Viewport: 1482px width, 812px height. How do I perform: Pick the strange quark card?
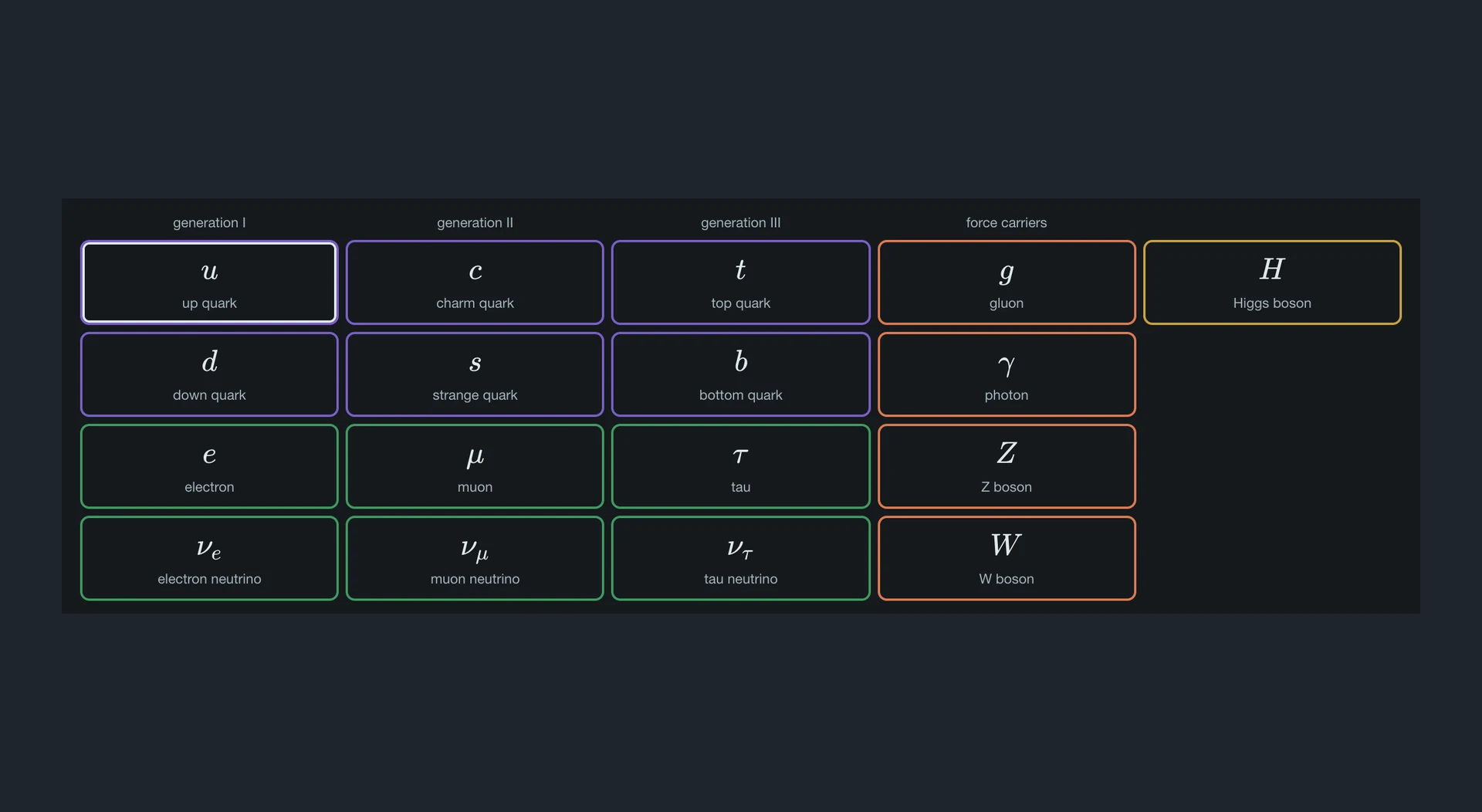pos(475,374)
